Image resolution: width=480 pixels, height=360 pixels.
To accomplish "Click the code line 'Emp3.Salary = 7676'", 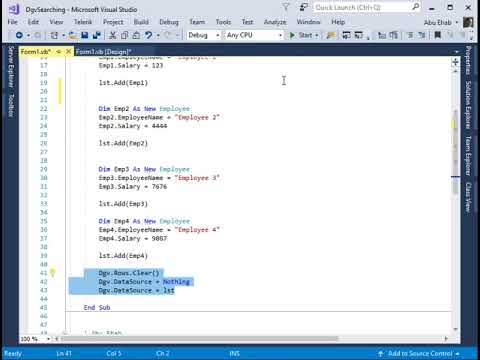I will pyautogui.click(x=133, y=187).
